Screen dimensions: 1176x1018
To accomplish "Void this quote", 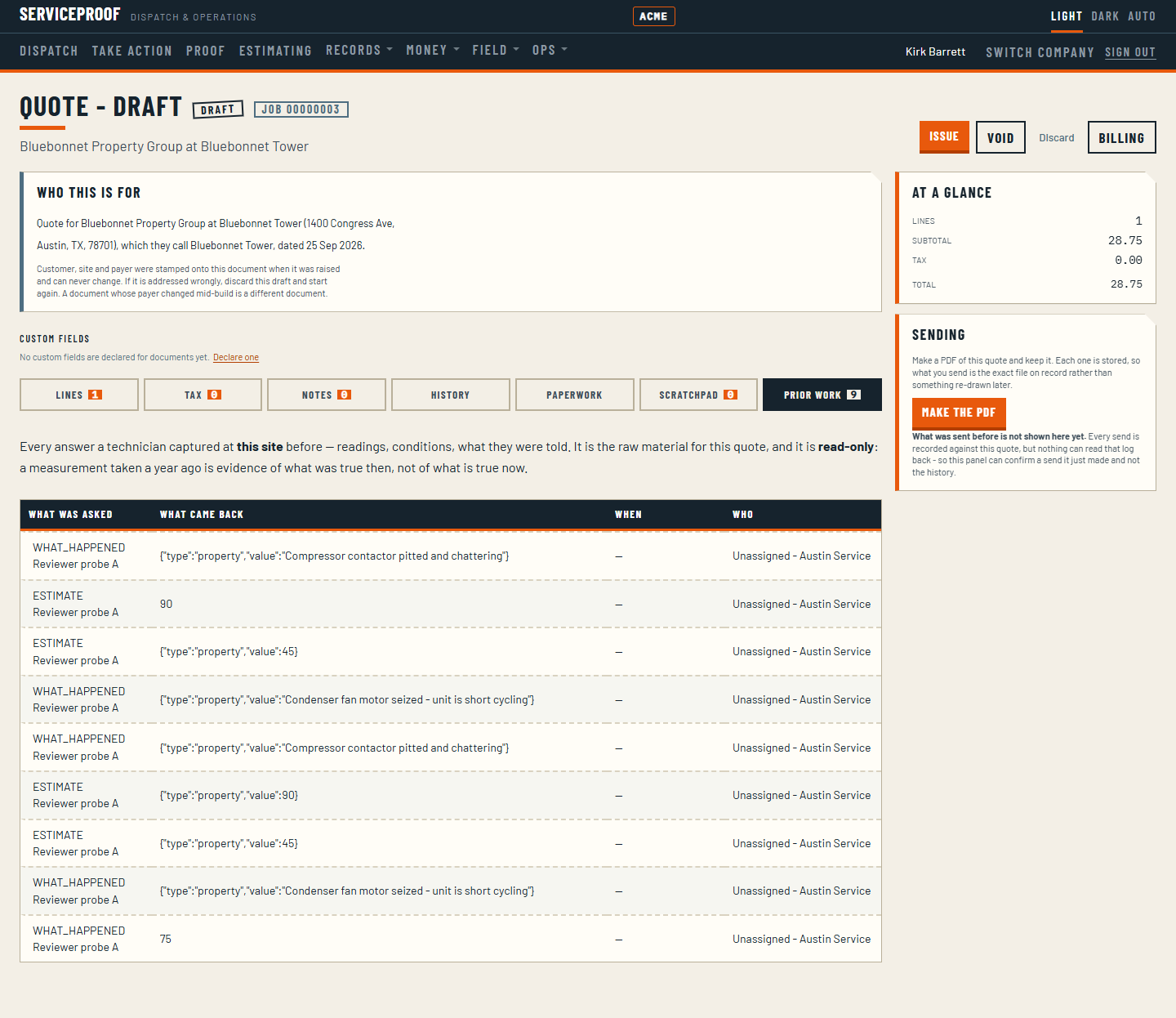I will pos(1000,137).
